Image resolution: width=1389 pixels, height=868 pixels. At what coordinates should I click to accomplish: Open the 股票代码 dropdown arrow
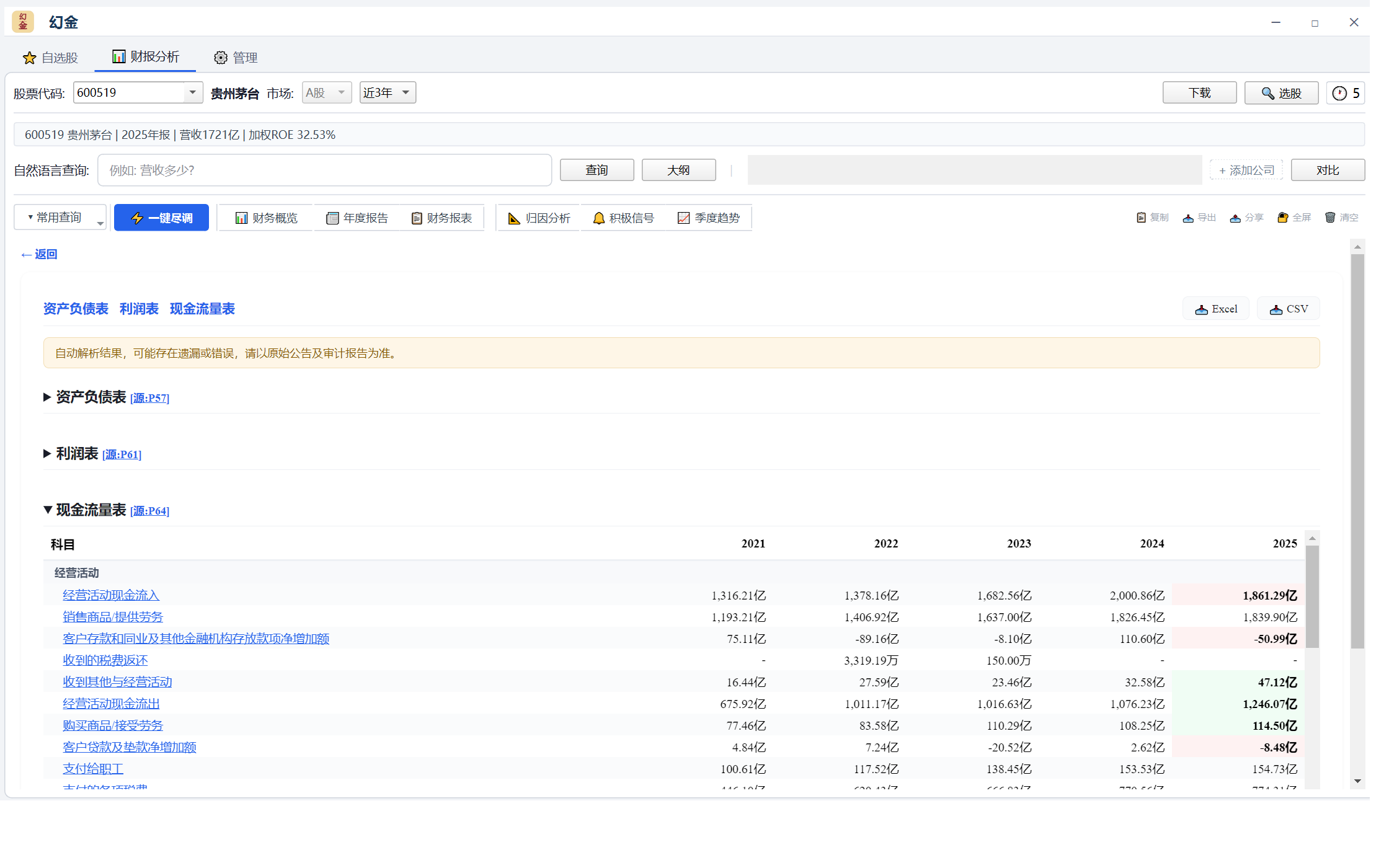(193, 93)
